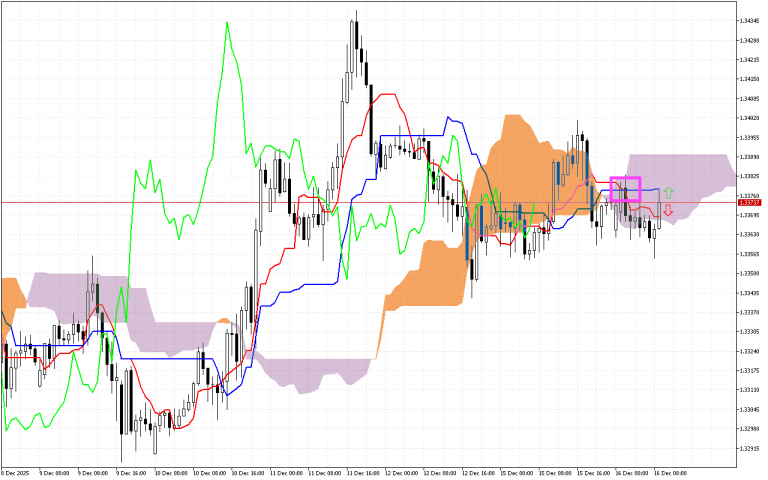The height and width of the screenshot is (480, 768).
Task: Click price axis label 1.34345
Action: tap(750, 21)
